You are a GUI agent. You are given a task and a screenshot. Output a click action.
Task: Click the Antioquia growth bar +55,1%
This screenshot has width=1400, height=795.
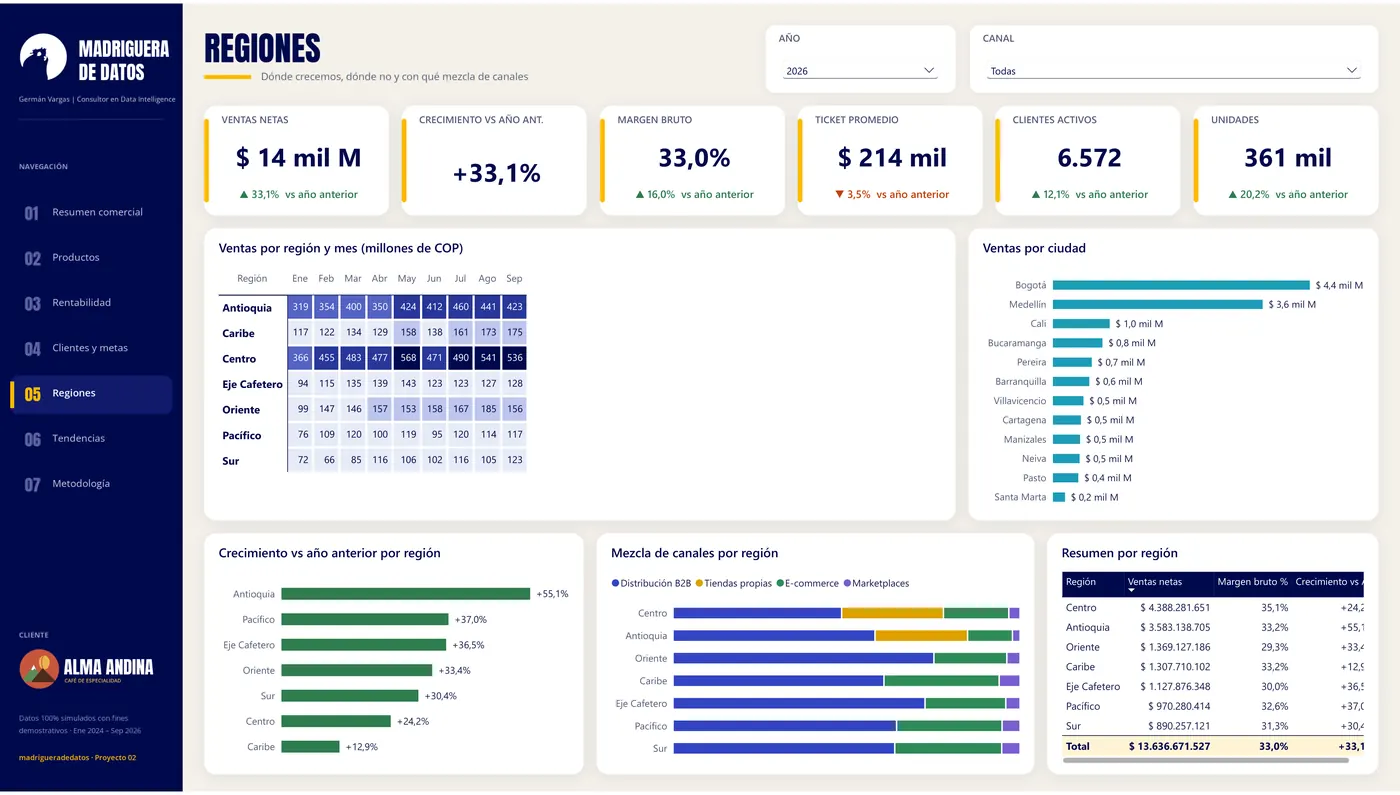pyautogui.click(x=405, y=594)
